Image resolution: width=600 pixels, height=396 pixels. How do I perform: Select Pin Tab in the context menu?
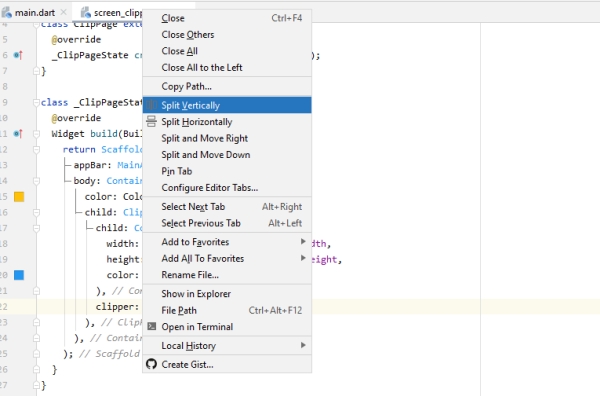227,171
